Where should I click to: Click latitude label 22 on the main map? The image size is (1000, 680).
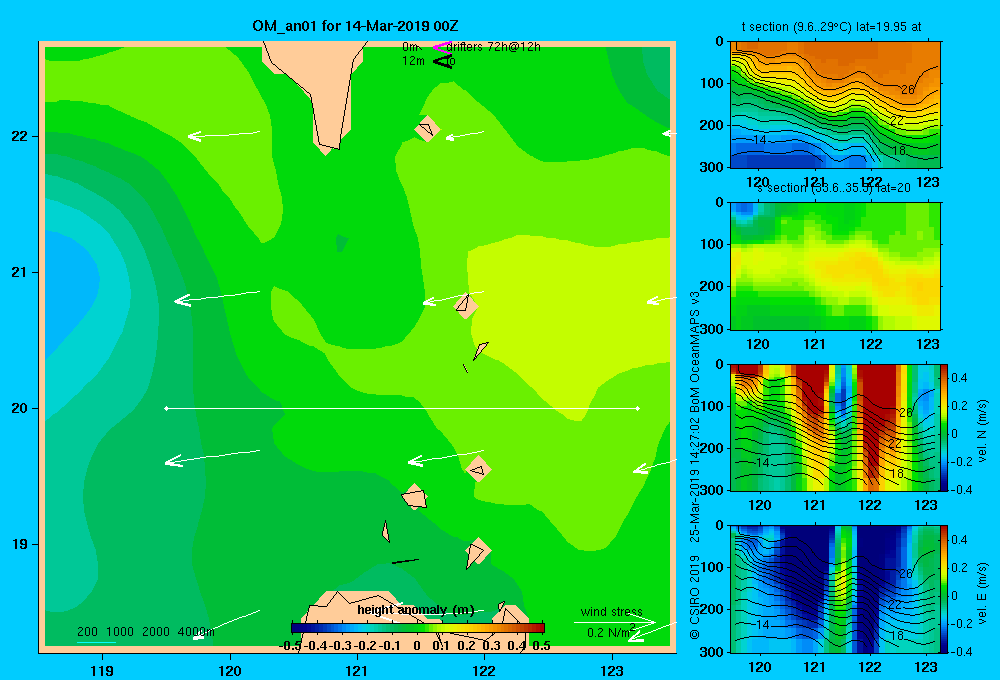pyautogui.click(x=20, y=137)
